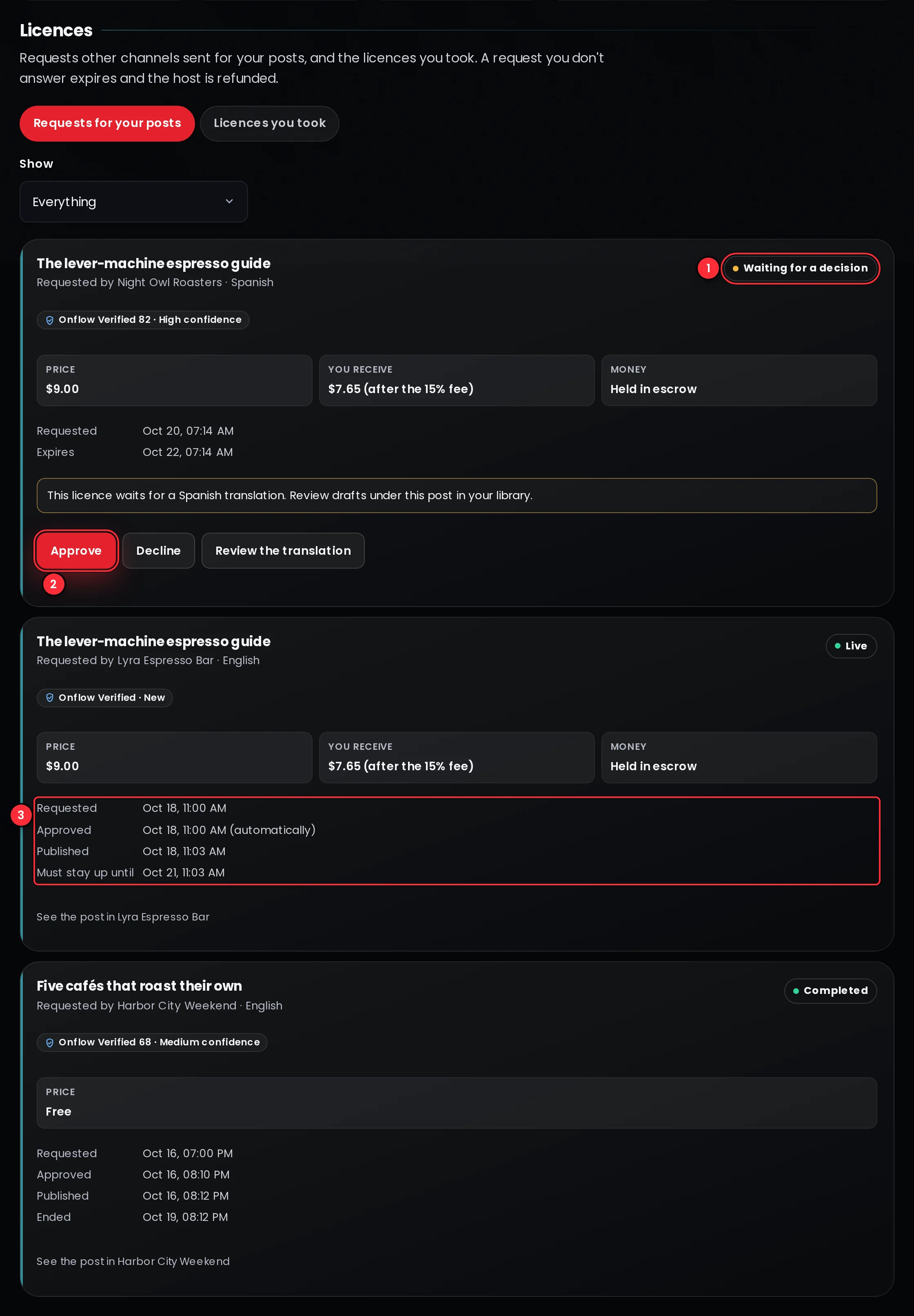Viewport: 914px width, 1316px height.
Task: Click 'Requested by Harbor City Weekend · English'
Action: (x=160, y=1005)
